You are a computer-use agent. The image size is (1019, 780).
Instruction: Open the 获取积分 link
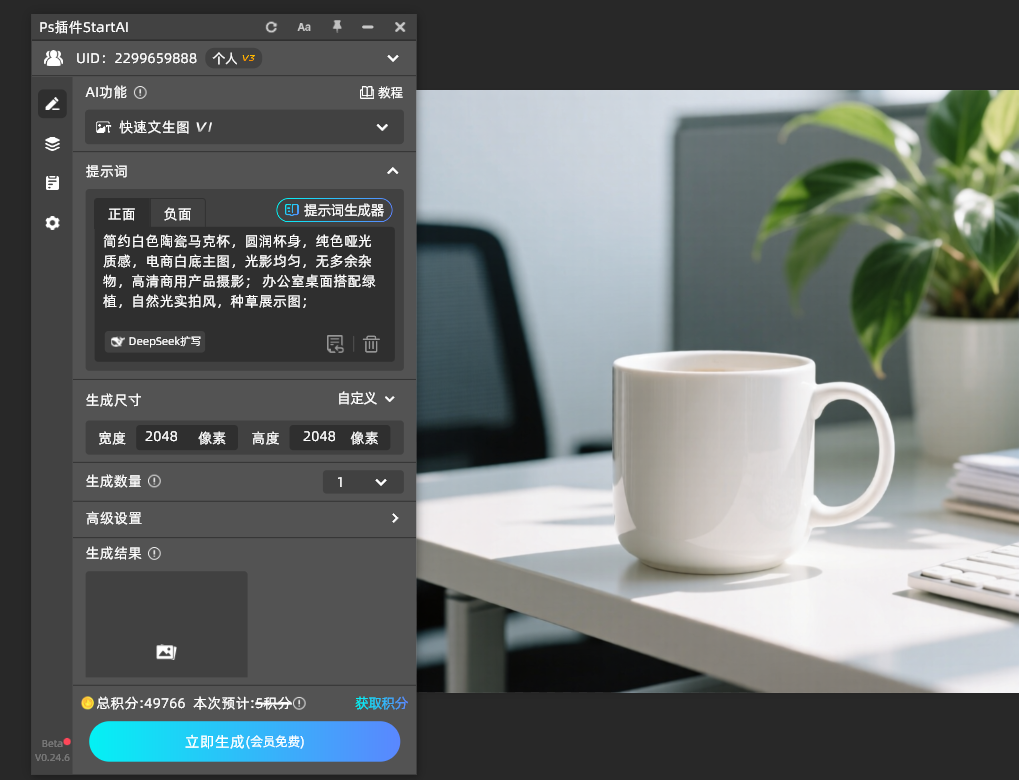381,703
